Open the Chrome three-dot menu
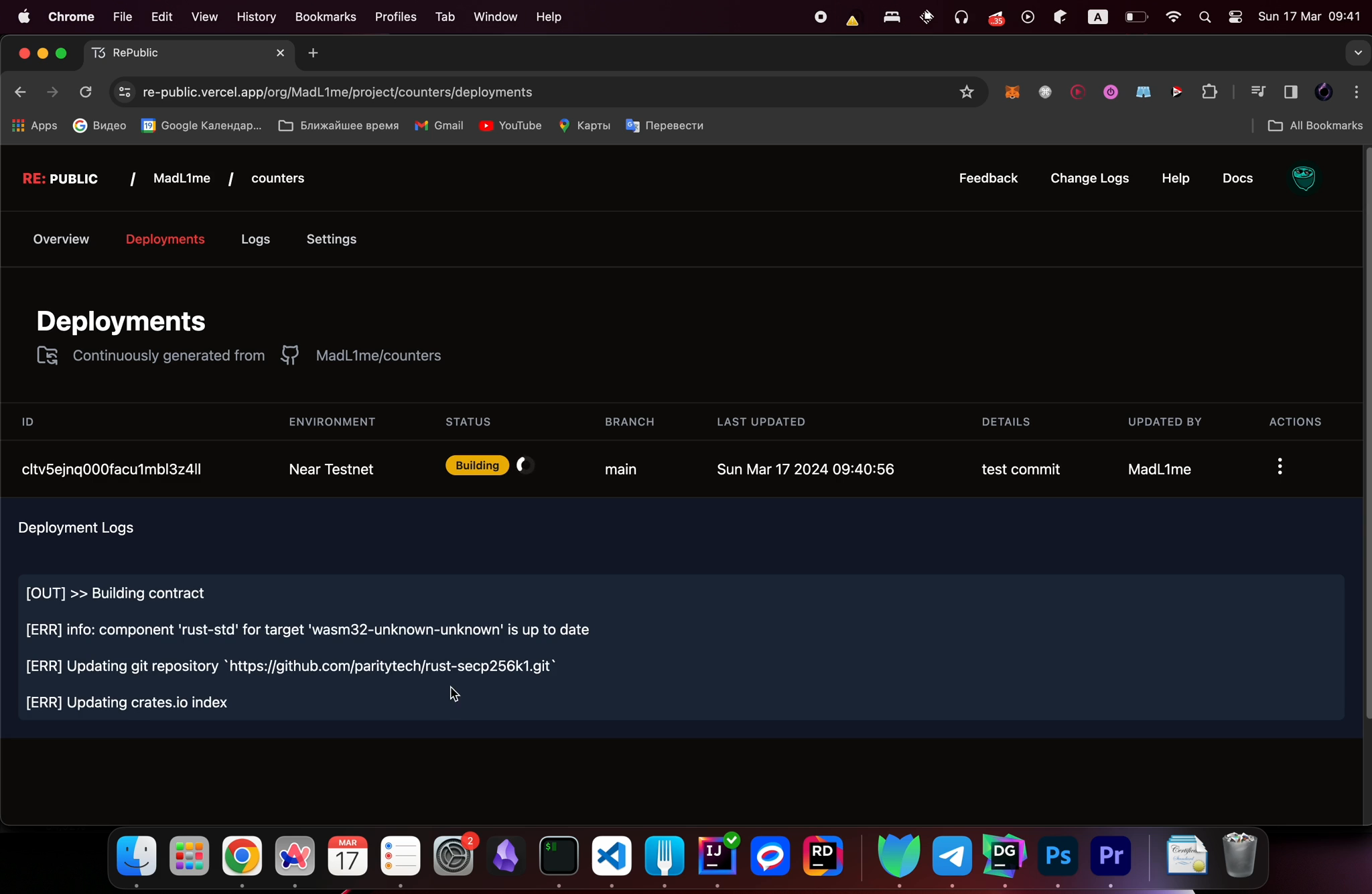 click(1356, 92)
